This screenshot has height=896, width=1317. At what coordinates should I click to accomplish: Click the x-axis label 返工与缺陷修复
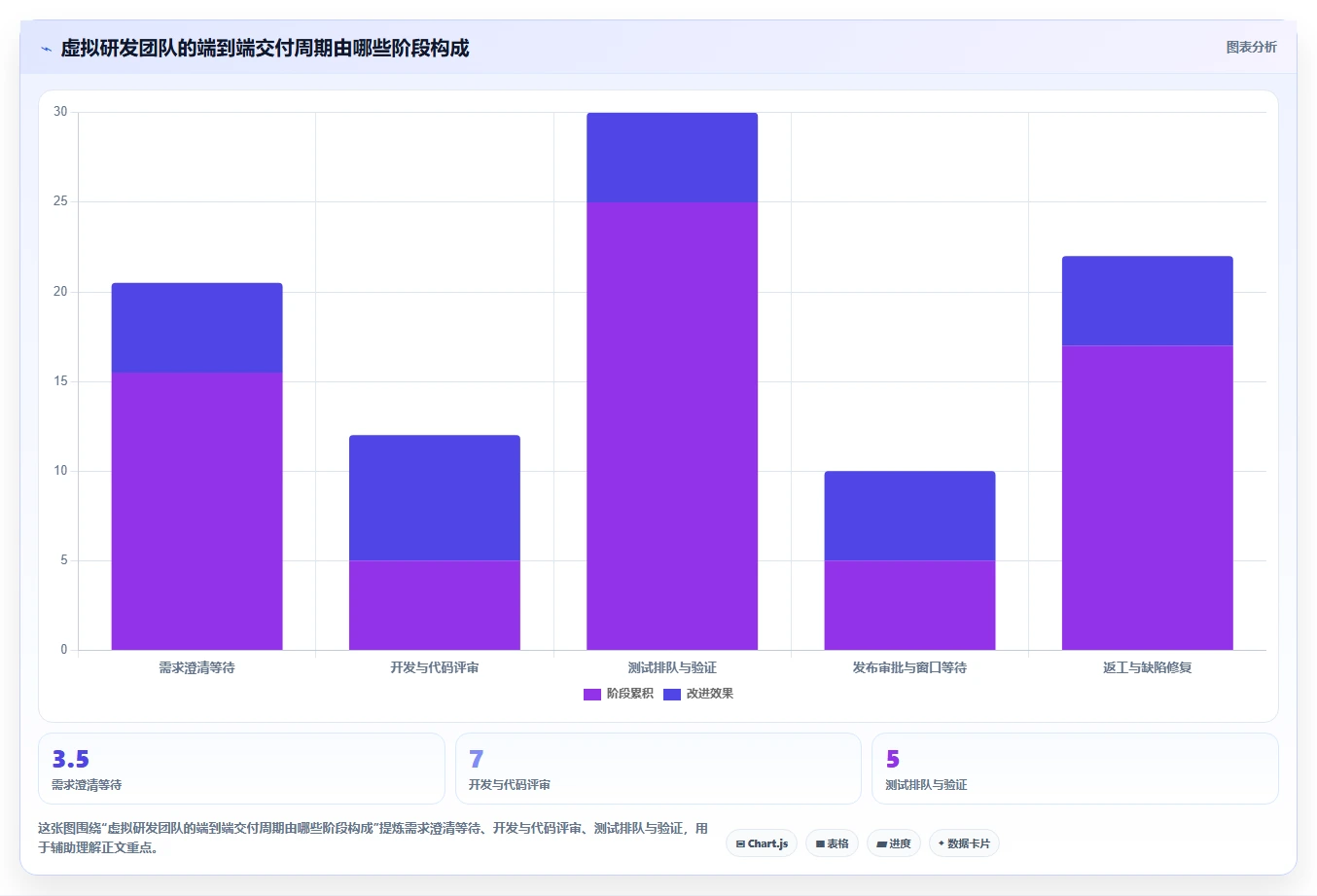tap(1148, 667)
